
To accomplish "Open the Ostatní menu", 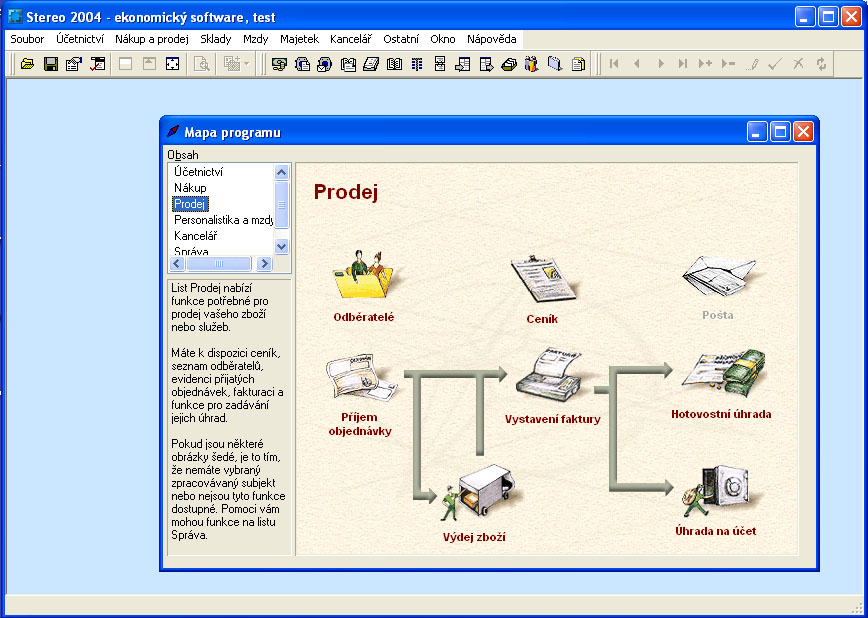I will (401, 39).
